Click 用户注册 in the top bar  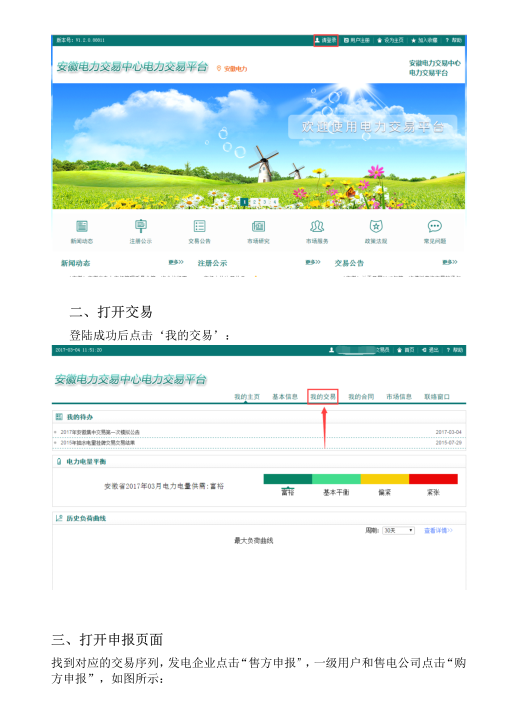[357, 40]
